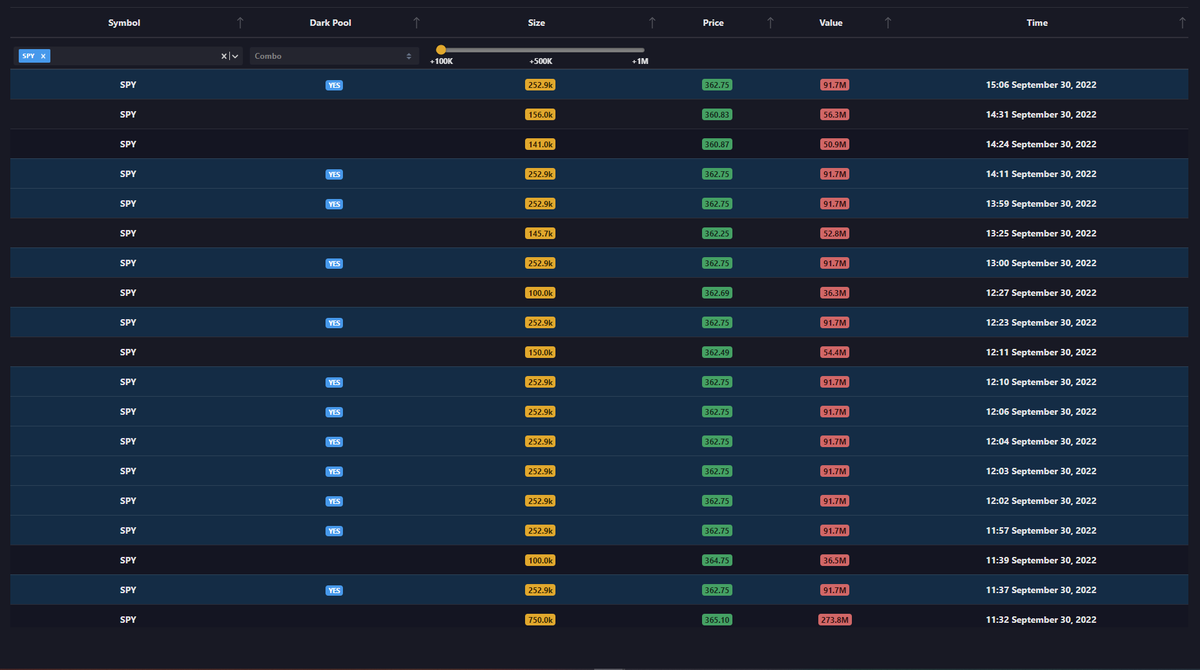Click the YES badge in the 13:00 row
Screen dimensions: 1200x670
coord(334,264)
